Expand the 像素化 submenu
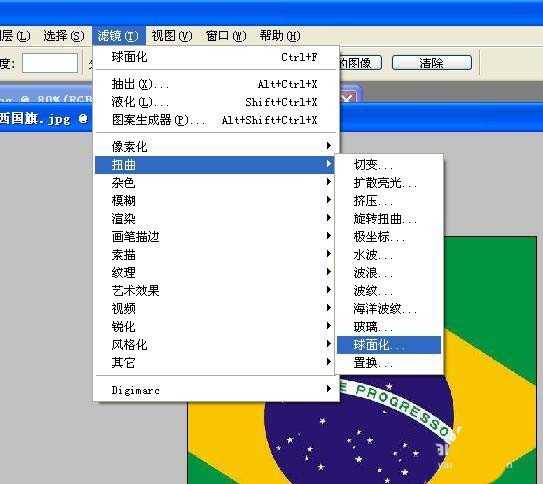This screenshot has width=543, height=484. (215, 146)
